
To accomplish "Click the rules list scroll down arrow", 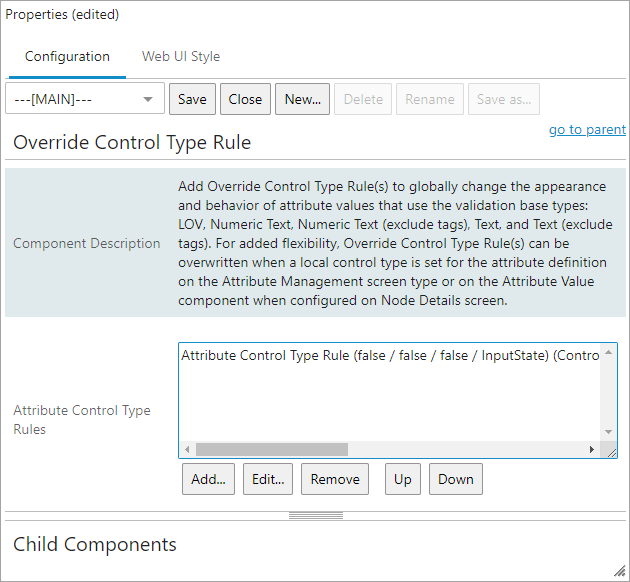I will point(608,432).
